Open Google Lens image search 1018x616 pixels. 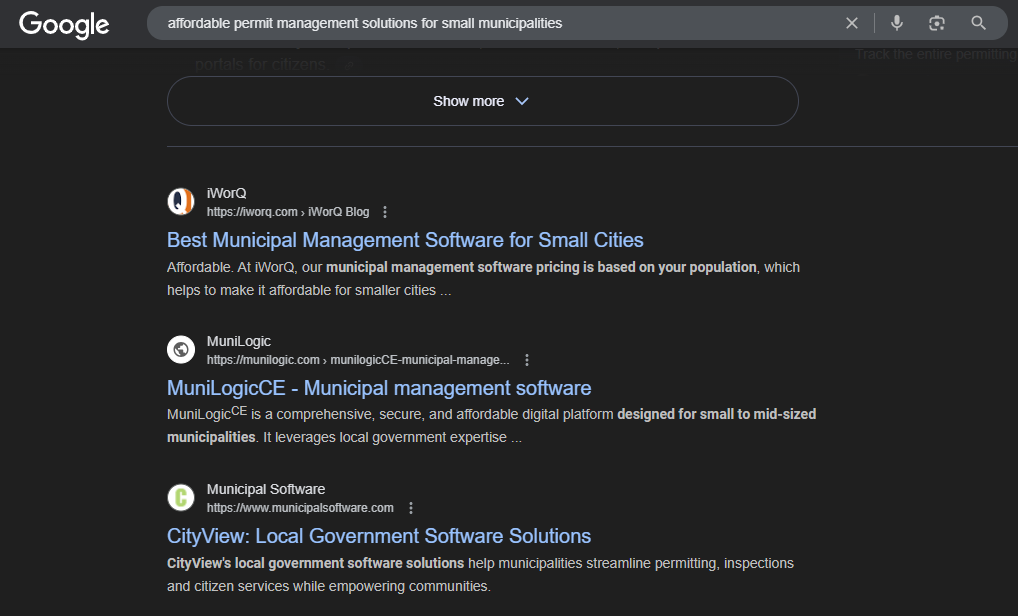point(937,23)
